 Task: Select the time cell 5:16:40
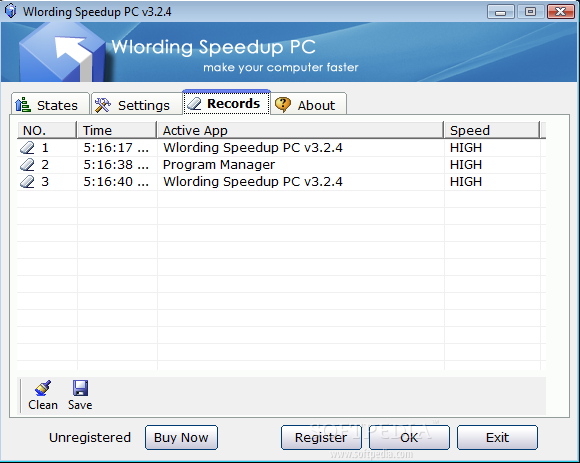click(x=116, y=182)
